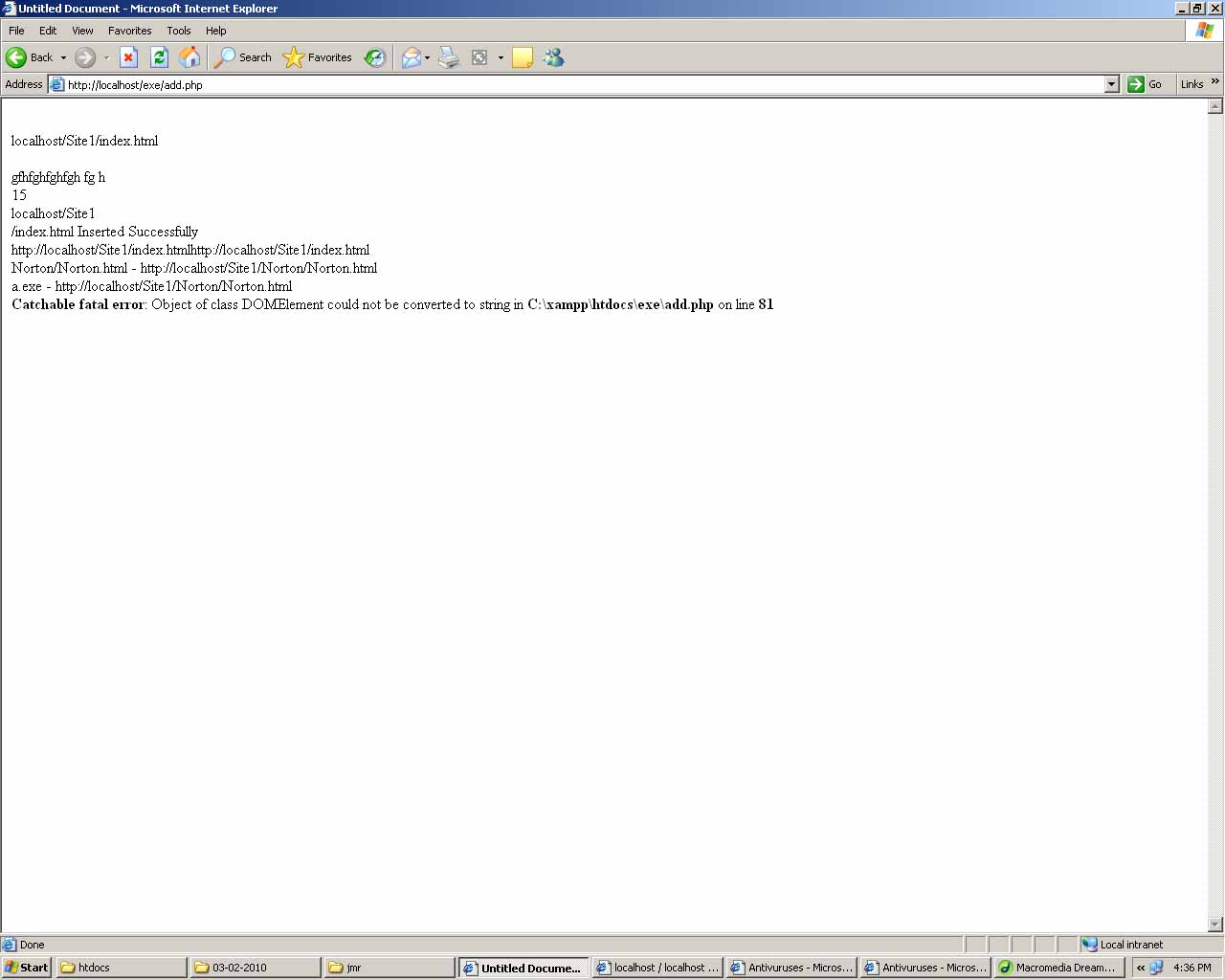
Task: Click the Internet Explorer title bar icon
Action: click(x=9, y=9)
